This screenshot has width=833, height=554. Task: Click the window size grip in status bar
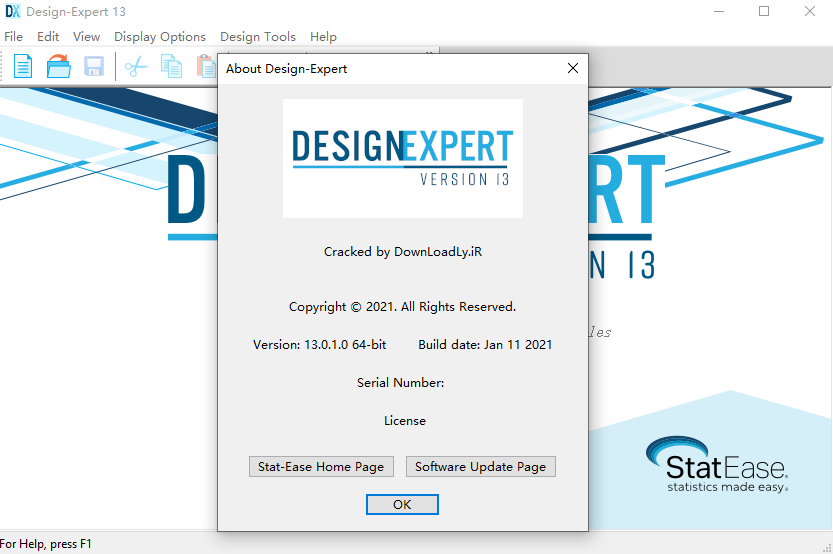pyautogui.click(x=827, y=548)
